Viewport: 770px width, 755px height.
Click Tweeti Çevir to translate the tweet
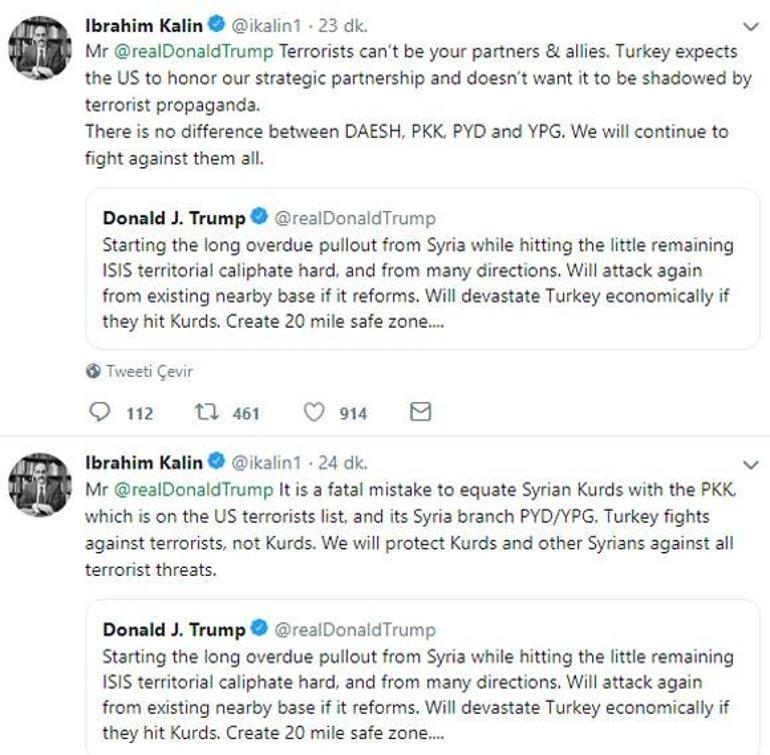pos(149,371)
